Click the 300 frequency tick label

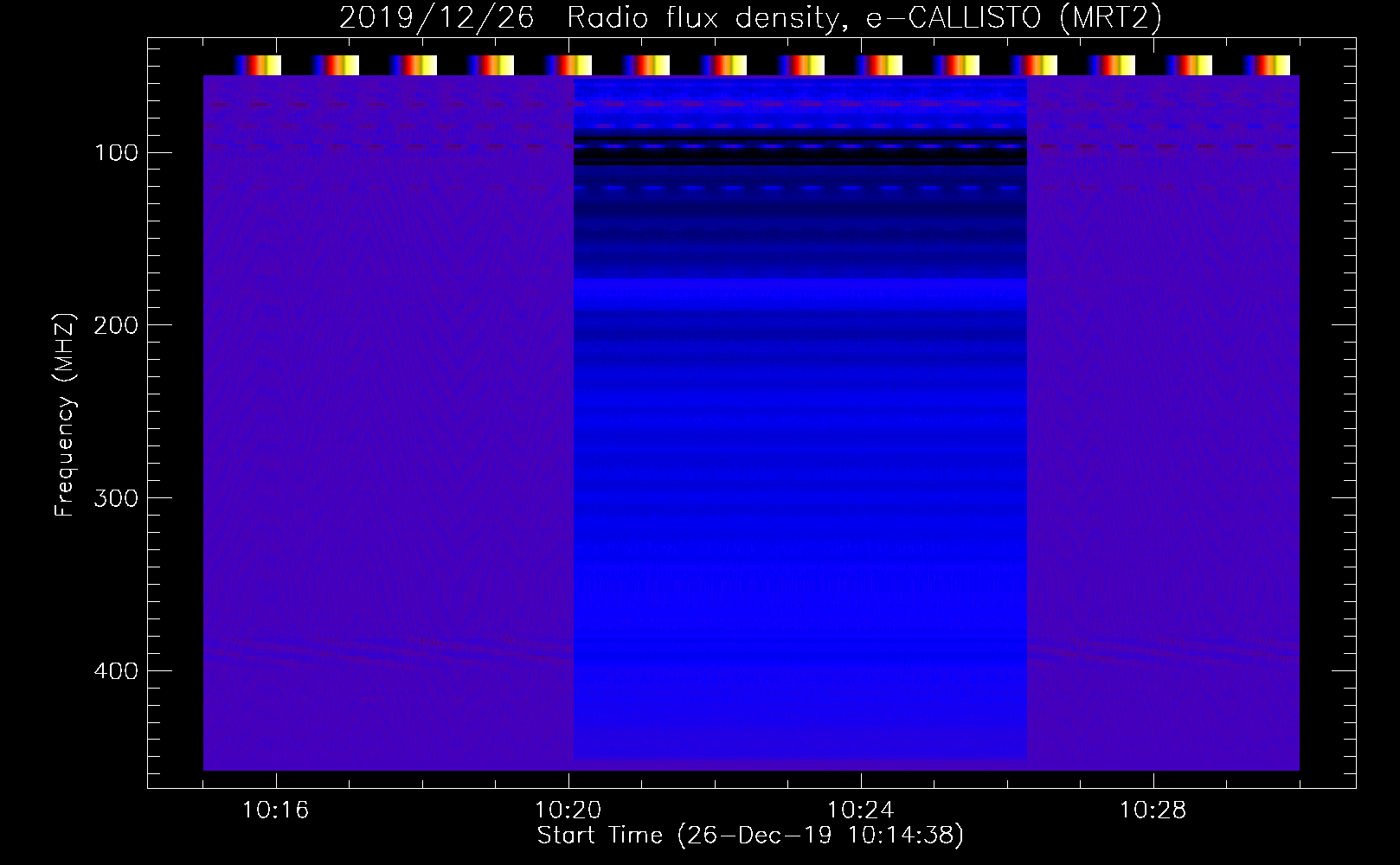(x=116, y=498)
